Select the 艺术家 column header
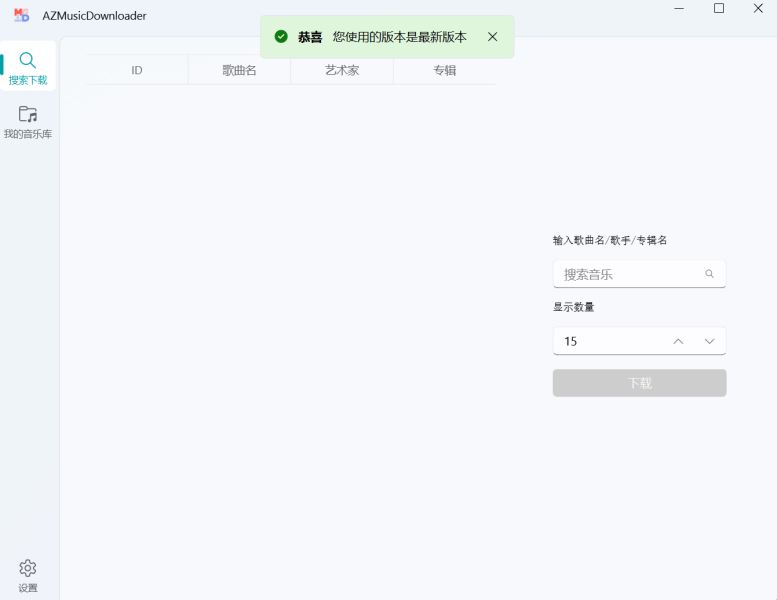This screenshot has height=600, width=777. point(342,70)
